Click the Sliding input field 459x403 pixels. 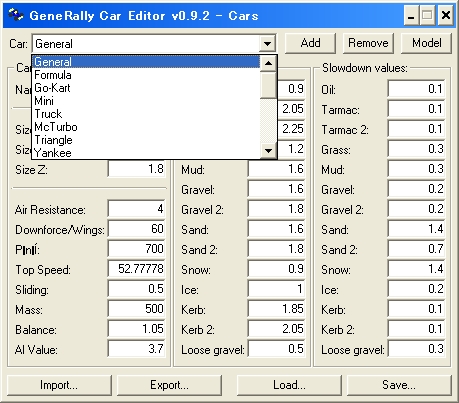(x=137, y=289)
